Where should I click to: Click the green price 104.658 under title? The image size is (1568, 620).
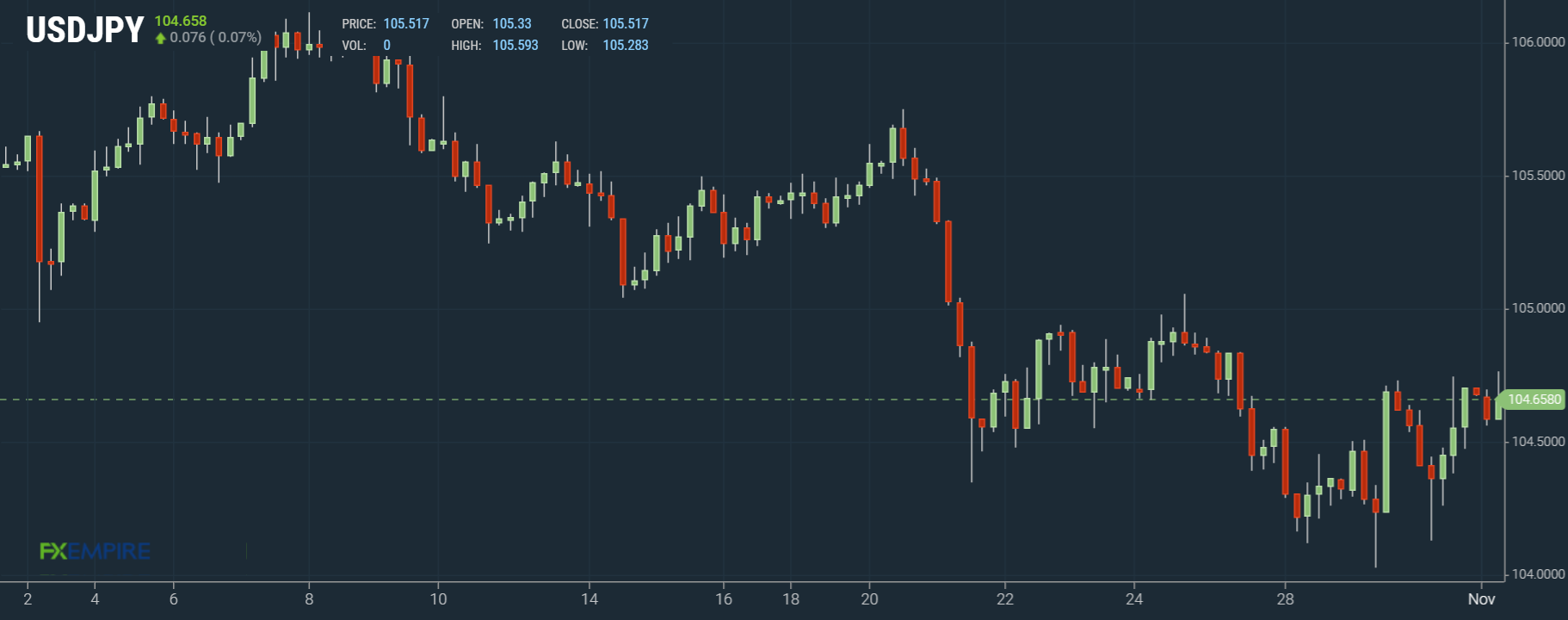pyautogui.click(x=181, y=21)
